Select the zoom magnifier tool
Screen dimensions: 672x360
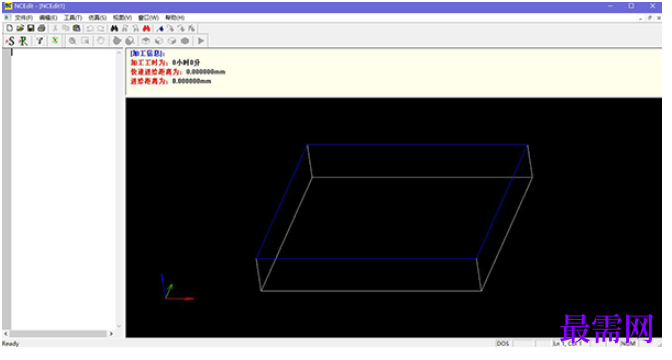point(72,41)
